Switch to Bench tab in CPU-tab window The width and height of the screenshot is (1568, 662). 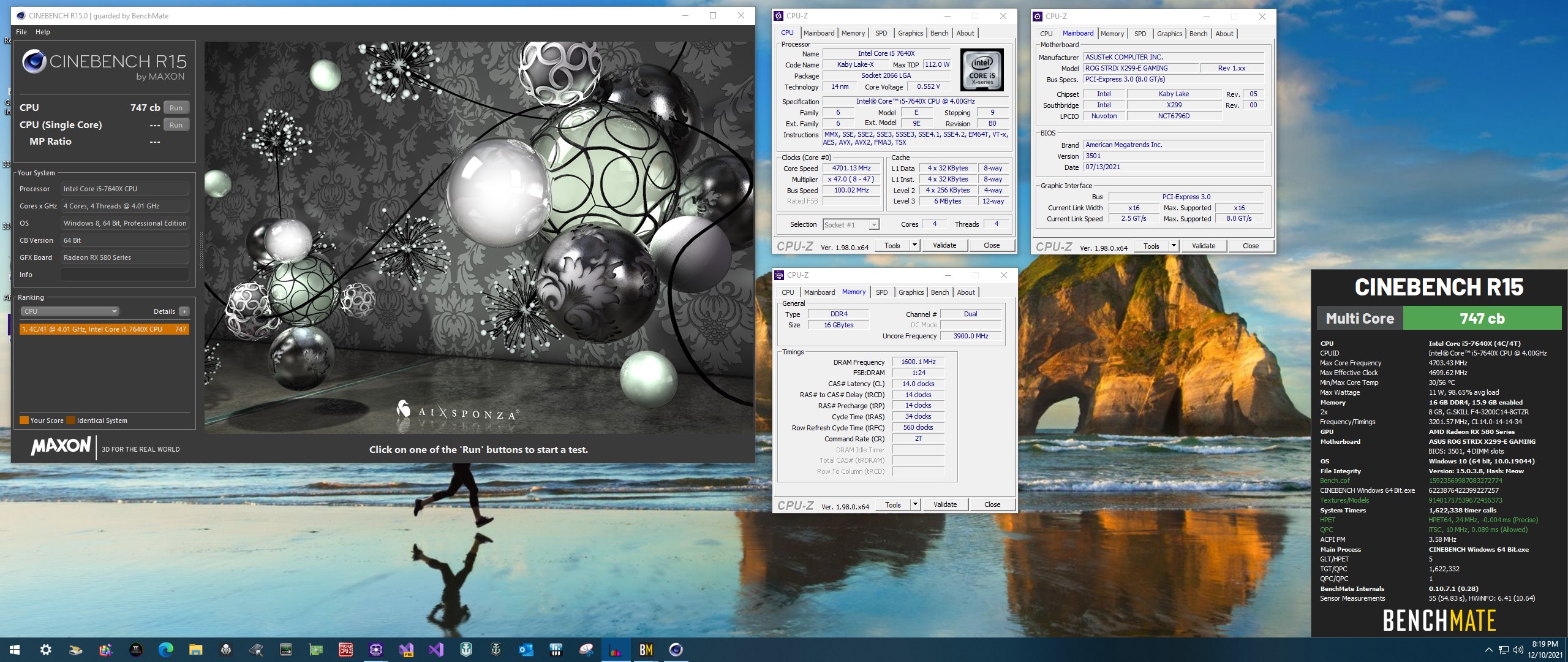[939, 33]
